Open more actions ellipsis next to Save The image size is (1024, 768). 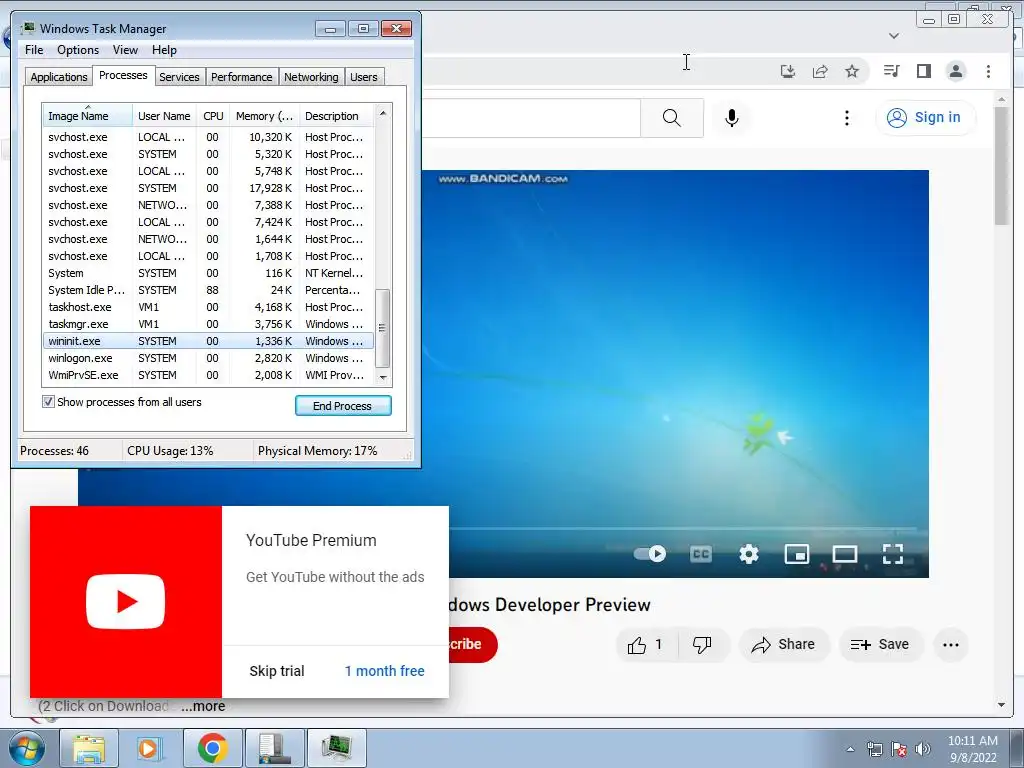pos(951,645)
